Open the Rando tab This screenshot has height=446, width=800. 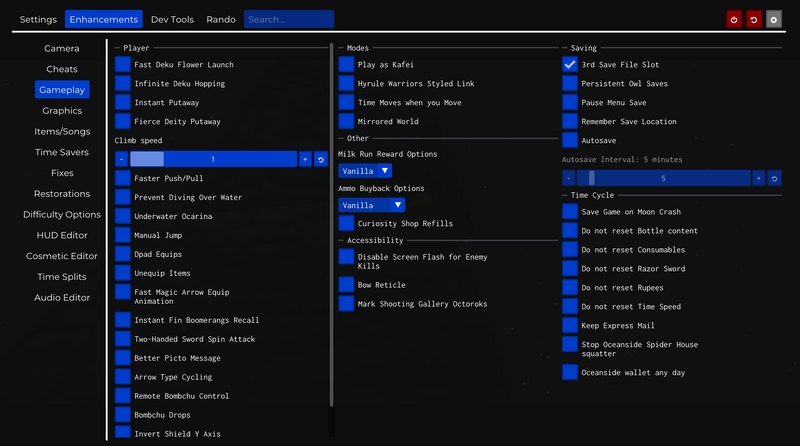coord(221,19)
